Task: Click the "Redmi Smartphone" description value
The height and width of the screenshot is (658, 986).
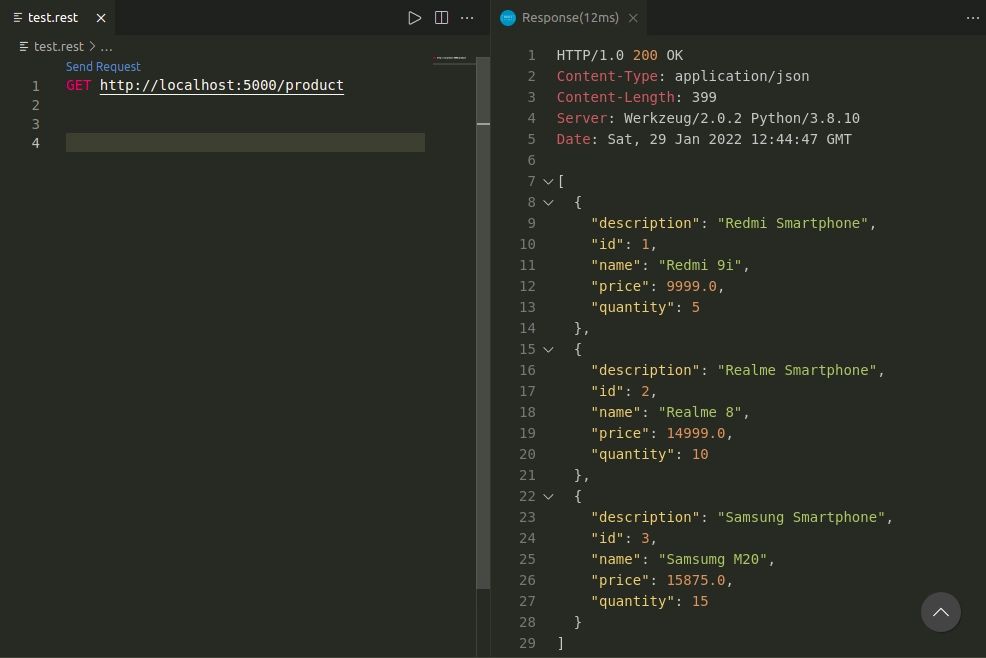Action: [792, 223]
